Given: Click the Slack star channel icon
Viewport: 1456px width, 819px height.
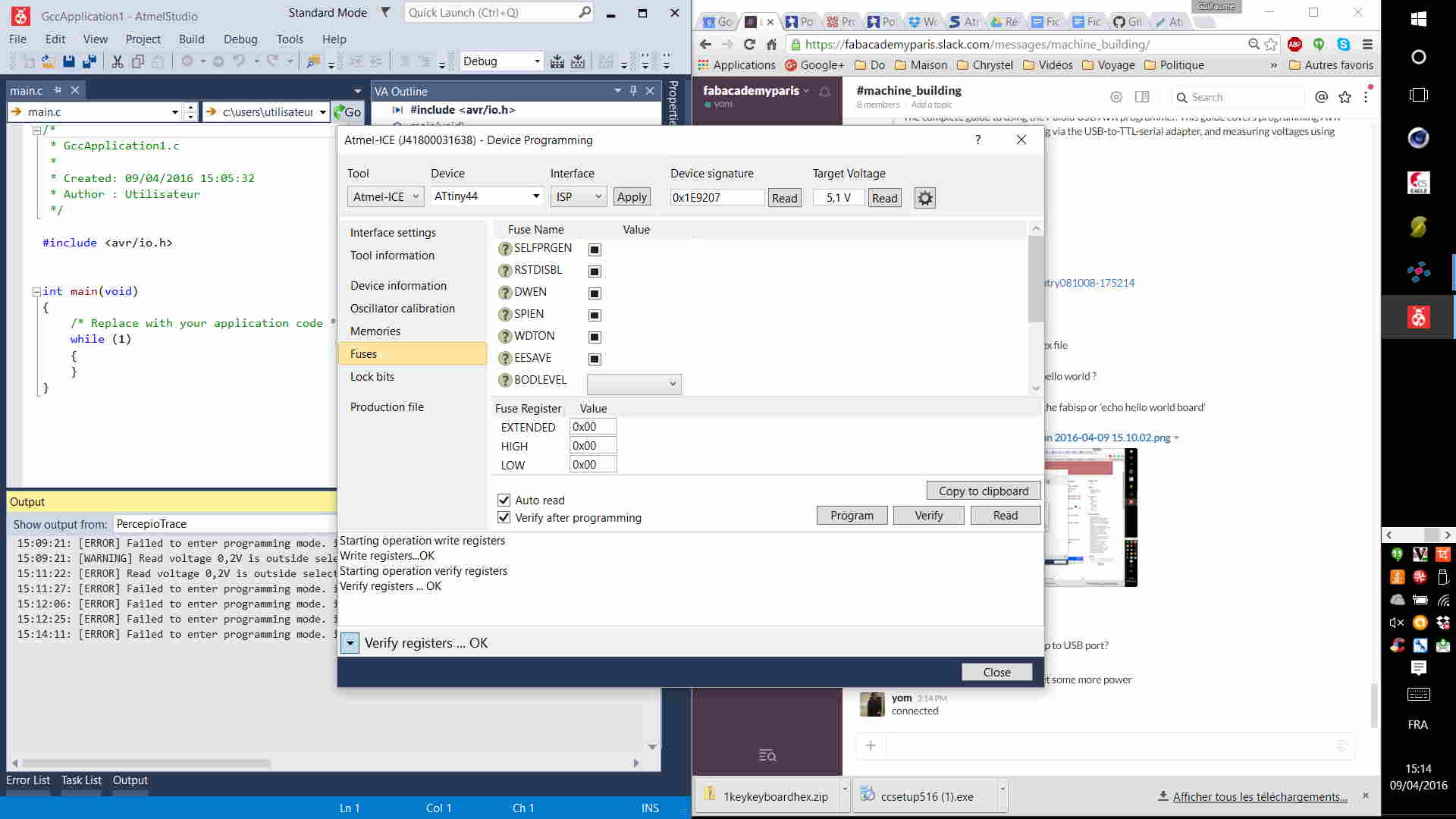Looking at the screenshot, I should pyautogui.click(x=1345, y=97).
